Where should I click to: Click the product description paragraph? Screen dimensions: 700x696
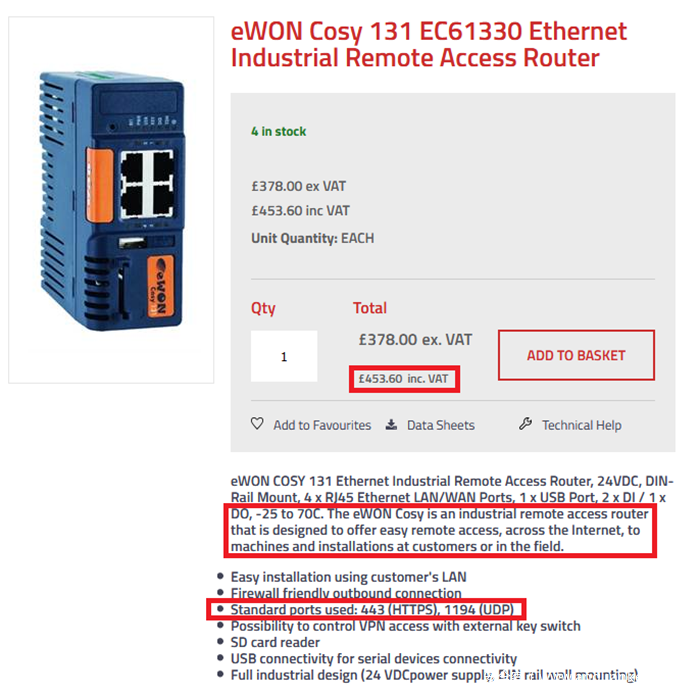452,513
